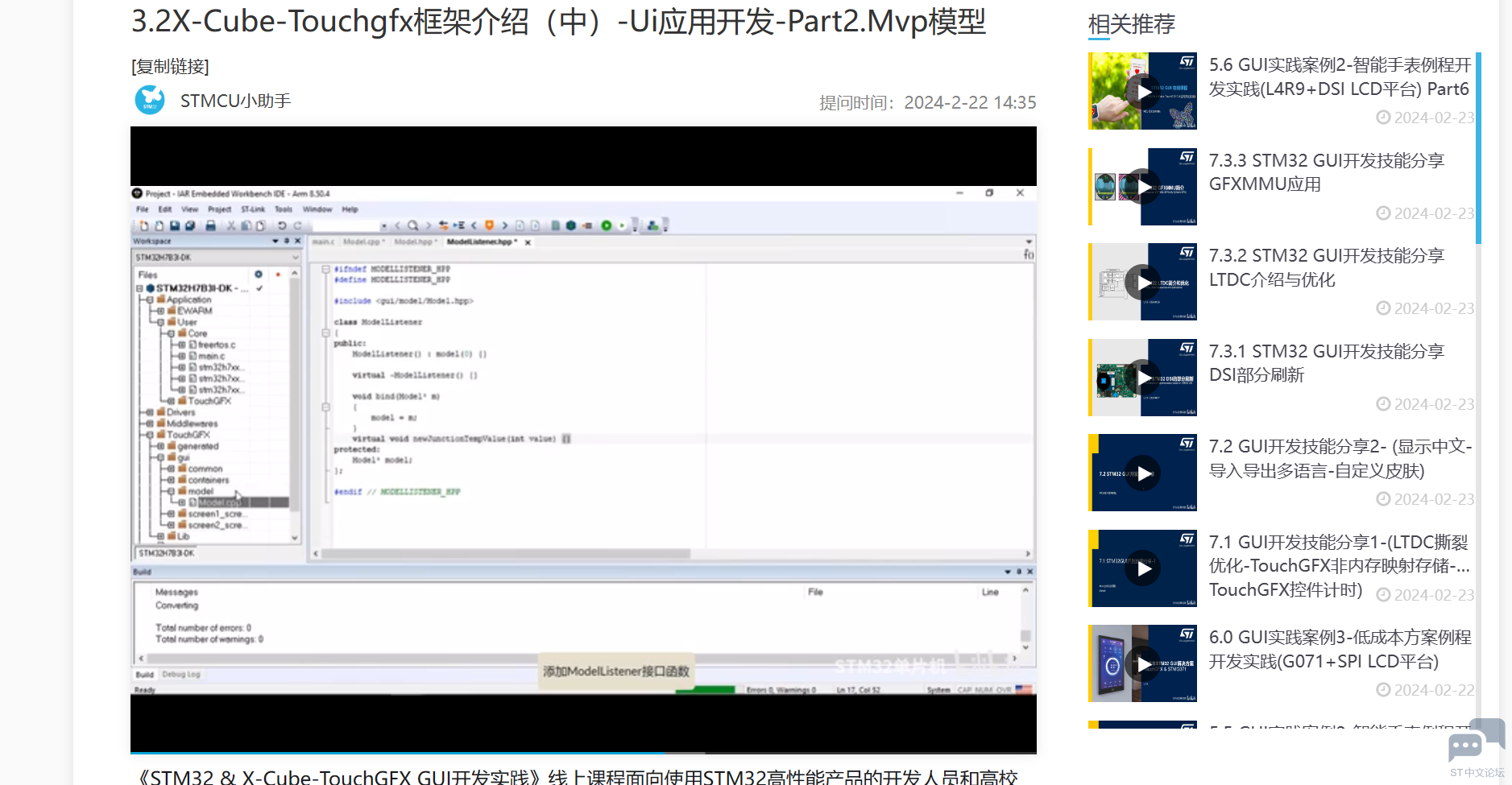Click the Redo arrow in IAR toolbar

click(x=297, y=226)
